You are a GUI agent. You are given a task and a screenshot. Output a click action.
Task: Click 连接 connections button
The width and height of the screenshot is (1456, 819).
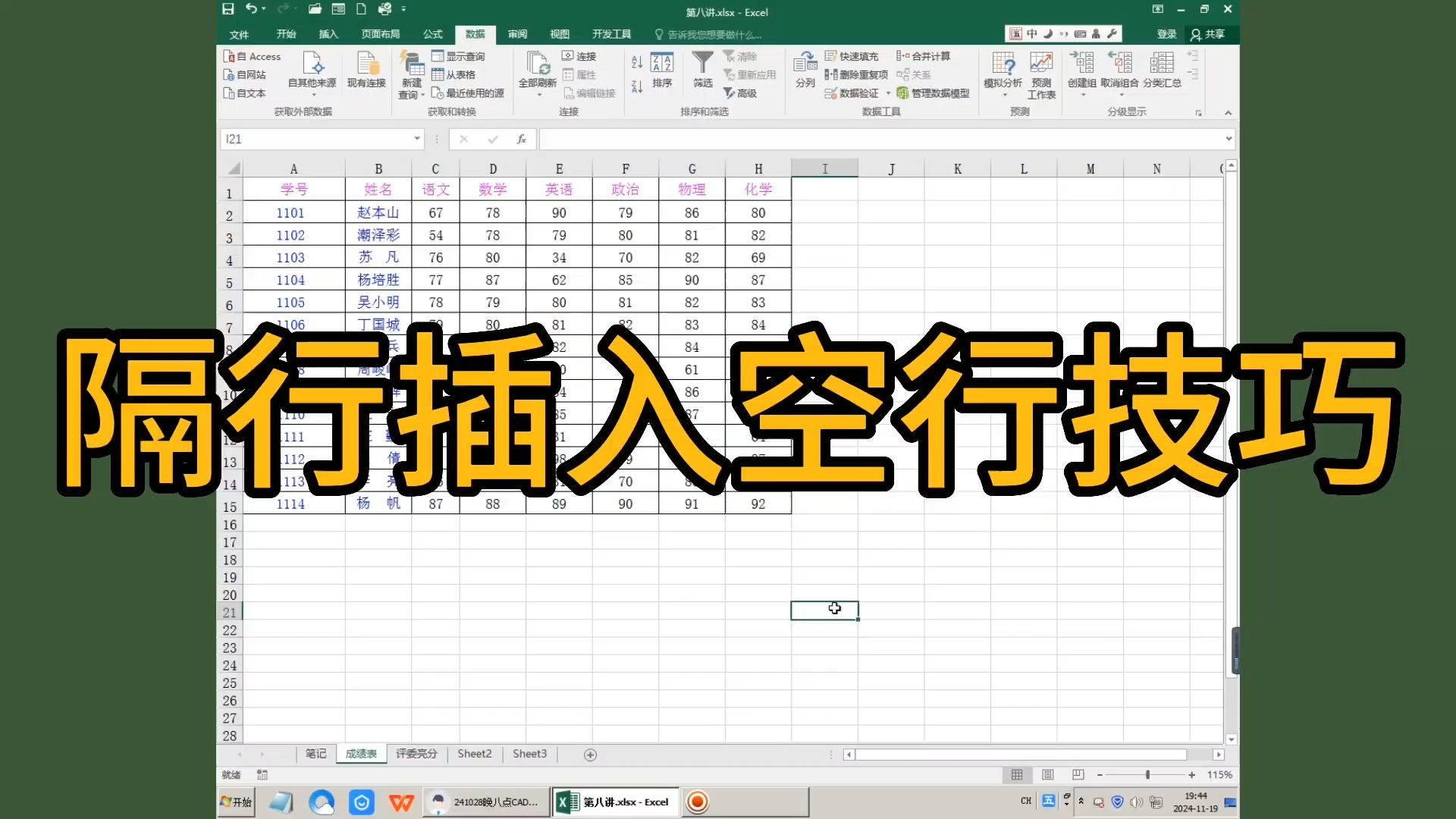click(x=579, y=56)
